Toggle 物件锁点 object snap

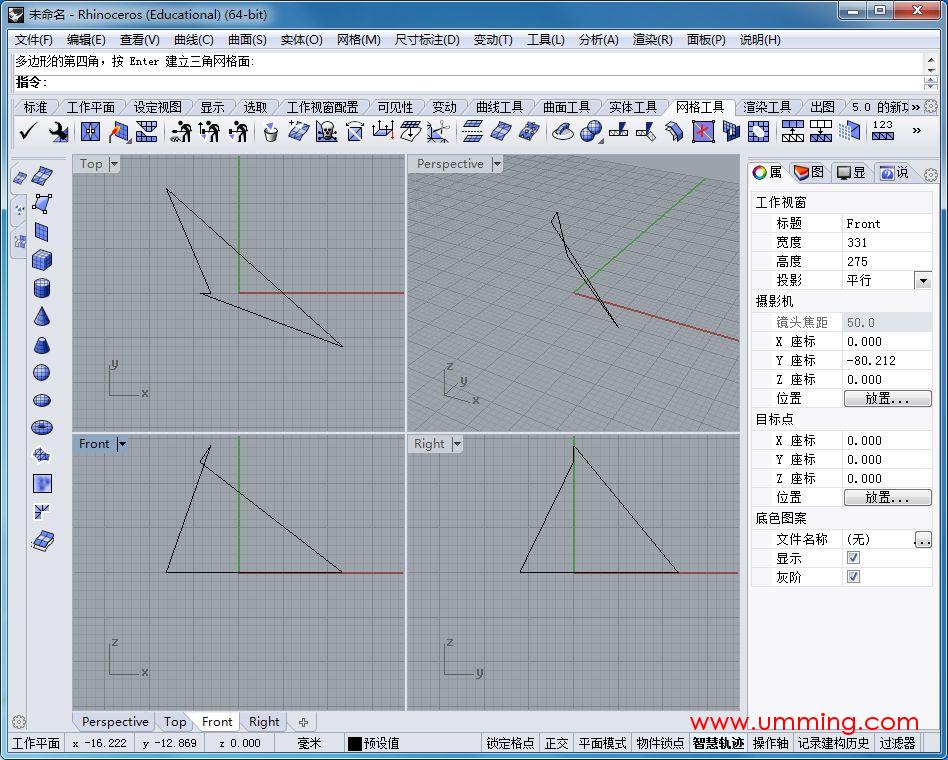point(660,743)
